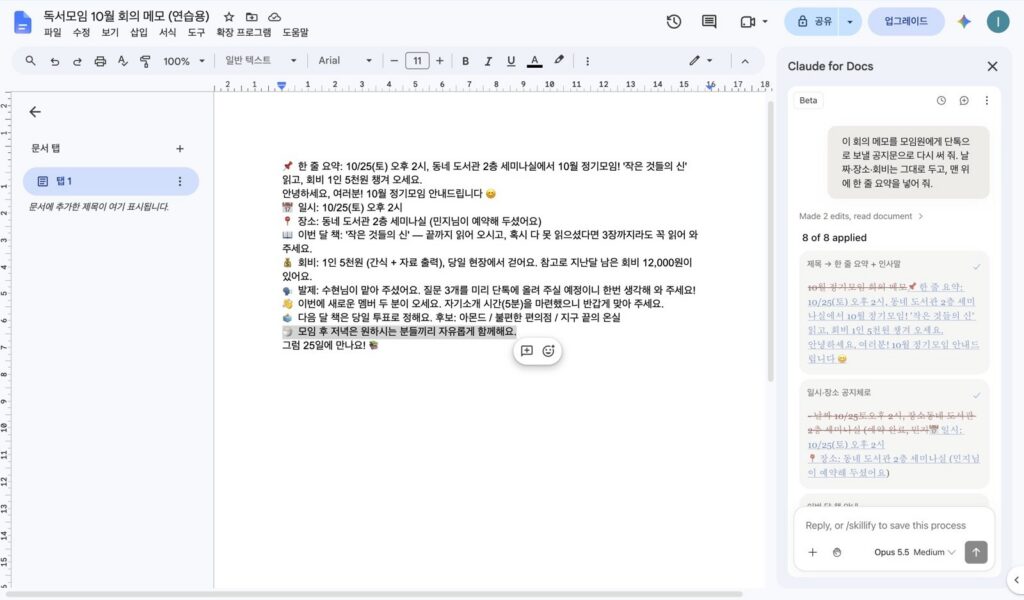Expand Made 2 edits details
1024x600 pixels.
[861, 216]
